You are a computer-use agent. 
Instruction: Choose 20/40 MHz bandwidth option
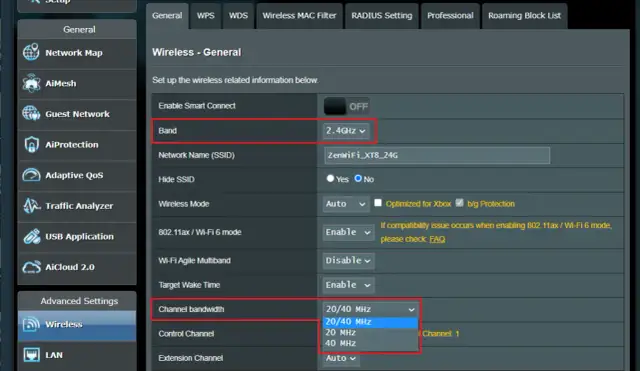point(370,322)
